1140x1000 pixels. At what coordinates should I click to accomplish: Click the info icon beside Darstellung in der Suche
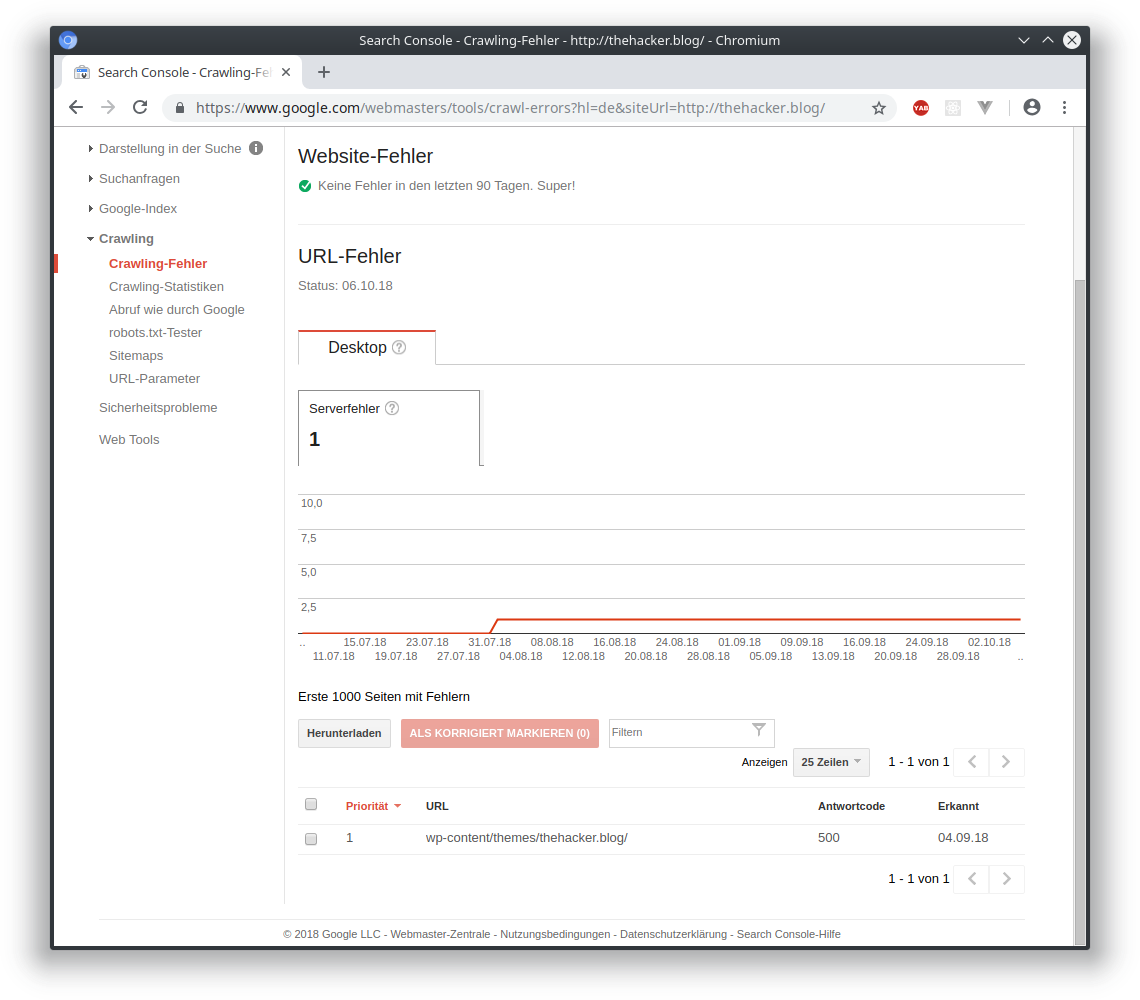(x=256, y=148)
